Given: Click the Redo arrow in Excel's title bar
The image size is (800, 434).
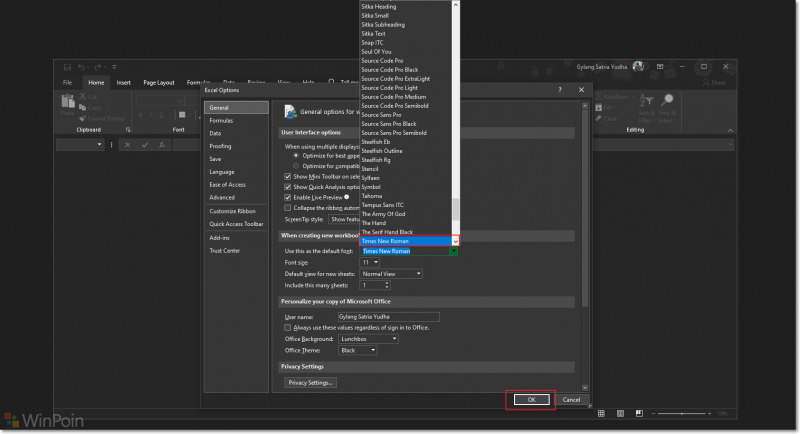Looking at the screenshot, I should coord(97,67).
